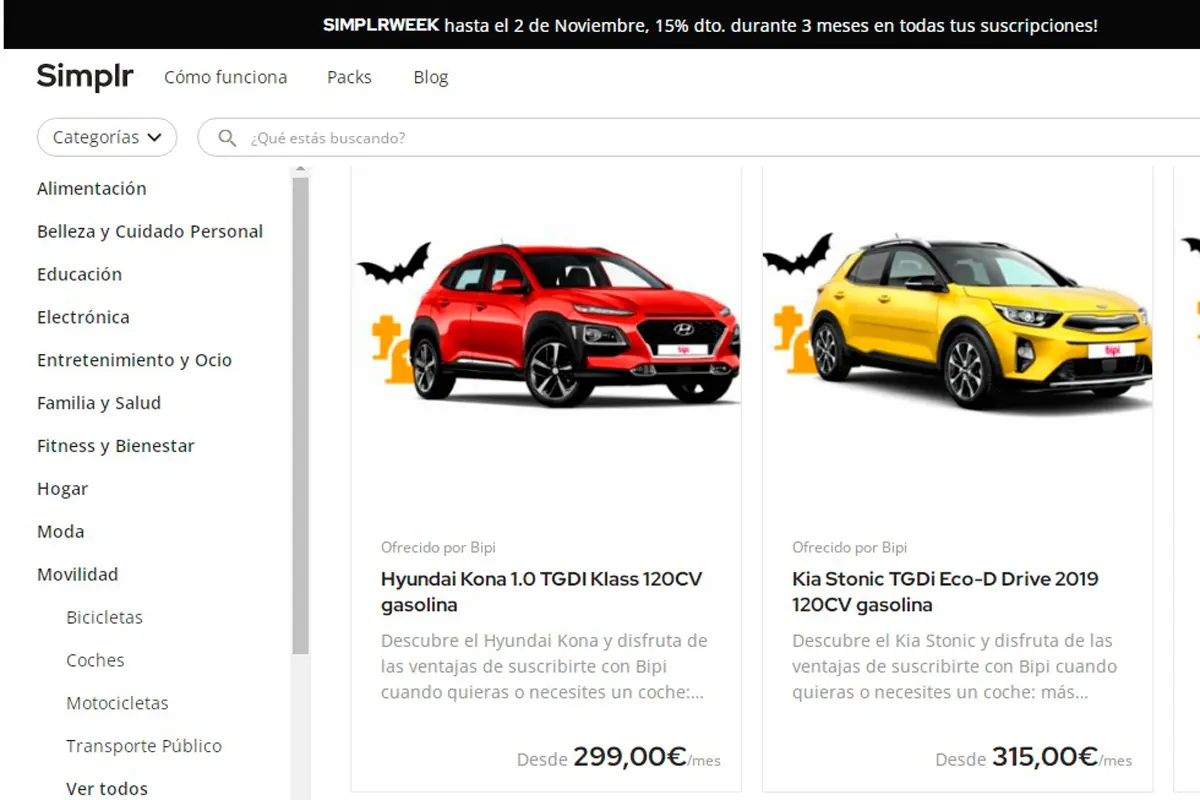Viewport: 1200px width, 800px height.
Task: Click Ofrecido por Bipi on Hyundai card
Action: (438, 547)
